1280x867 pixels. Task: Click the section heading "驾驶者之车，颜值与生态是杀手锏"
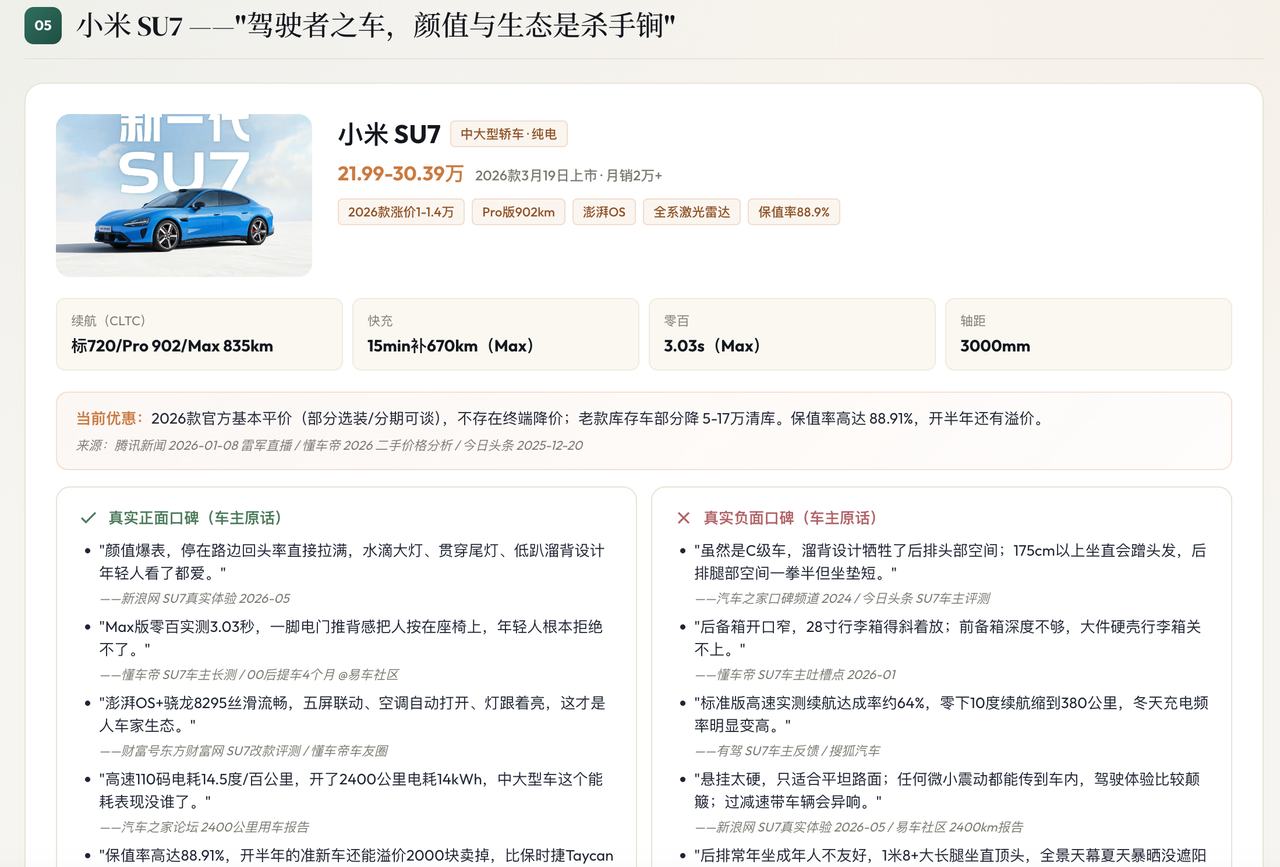(455, 26)
